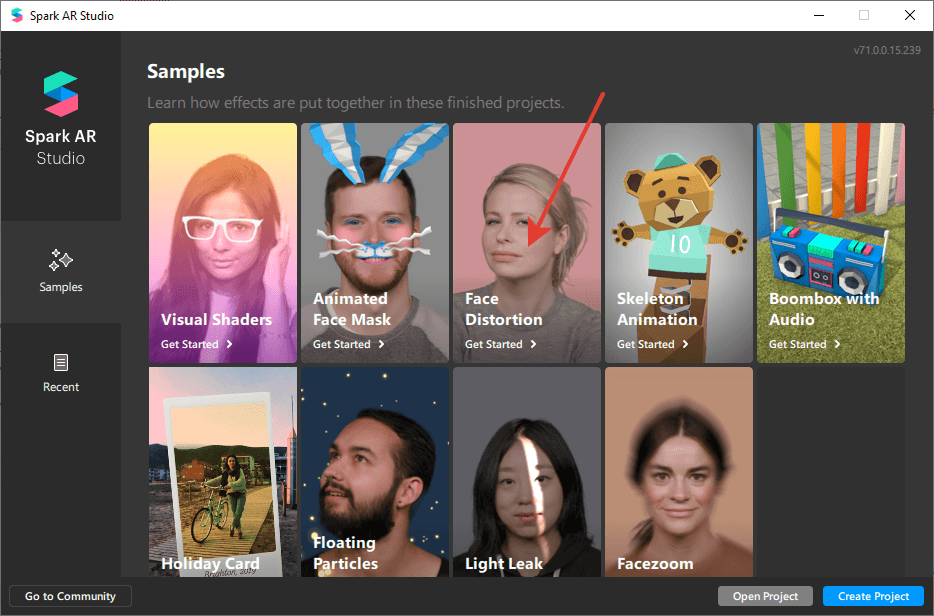Click Get Started chevron under Face Distortion
This screenshot has width=934, height=616.
533,344
